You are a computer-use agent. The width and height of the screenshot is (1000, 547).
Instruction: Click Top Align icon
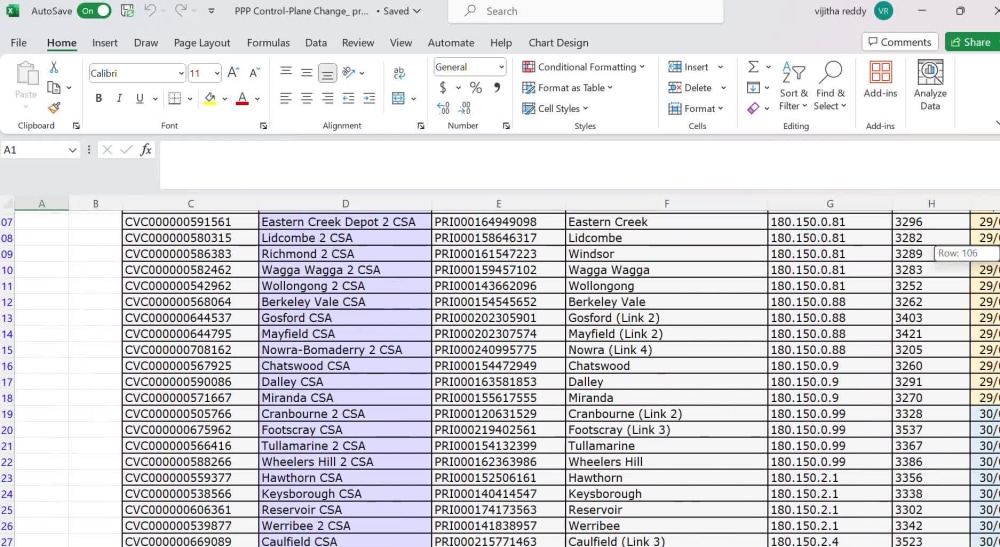pos(286,72)
